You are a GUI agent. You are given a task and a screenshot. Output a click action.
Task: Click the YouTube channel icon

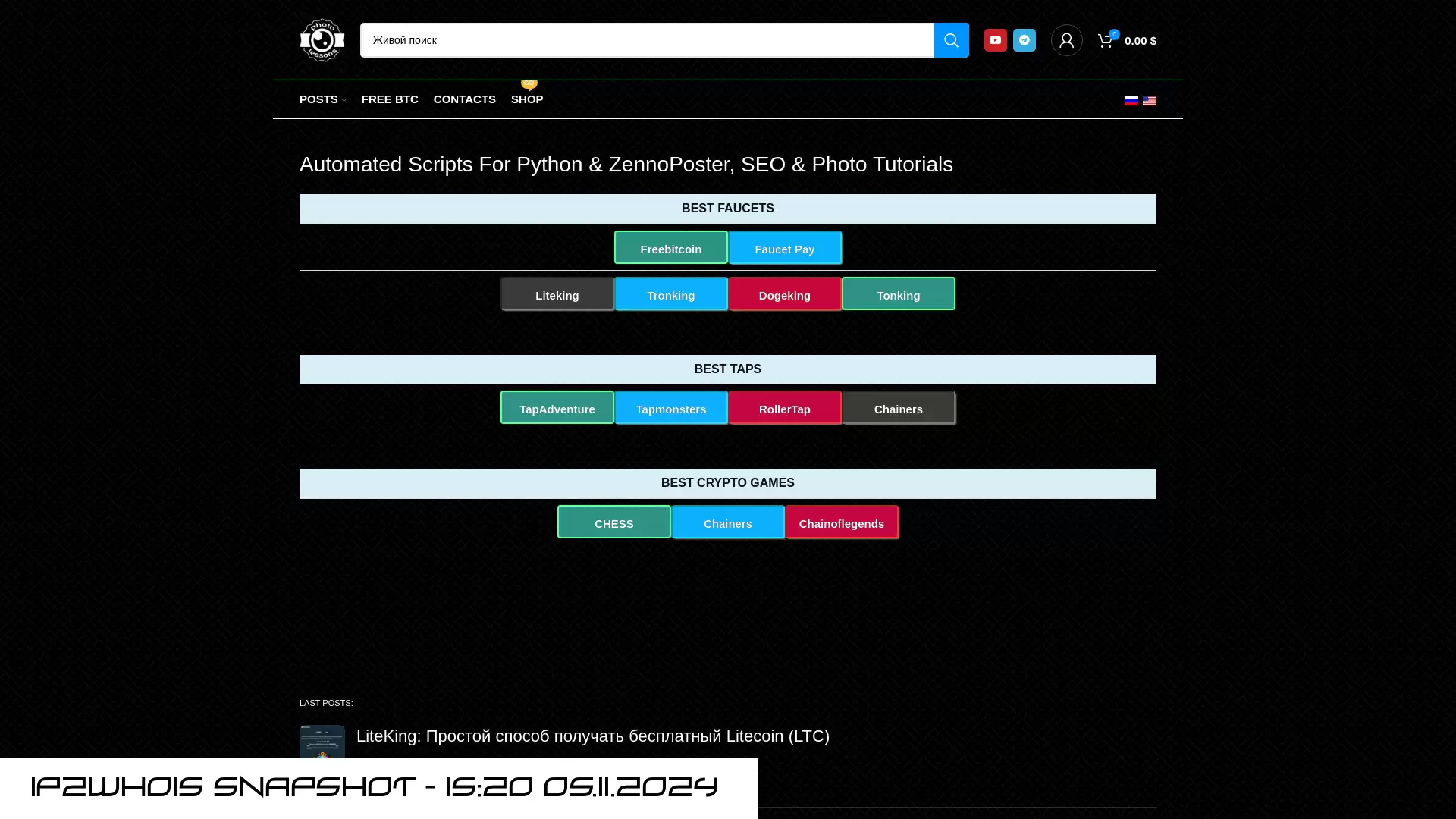pyautogui.click(x=996, y=40)
